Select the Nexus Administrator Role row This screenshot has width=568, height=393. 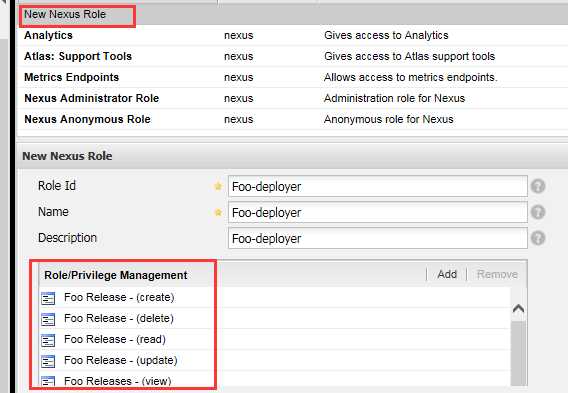[x=293, y=98]
